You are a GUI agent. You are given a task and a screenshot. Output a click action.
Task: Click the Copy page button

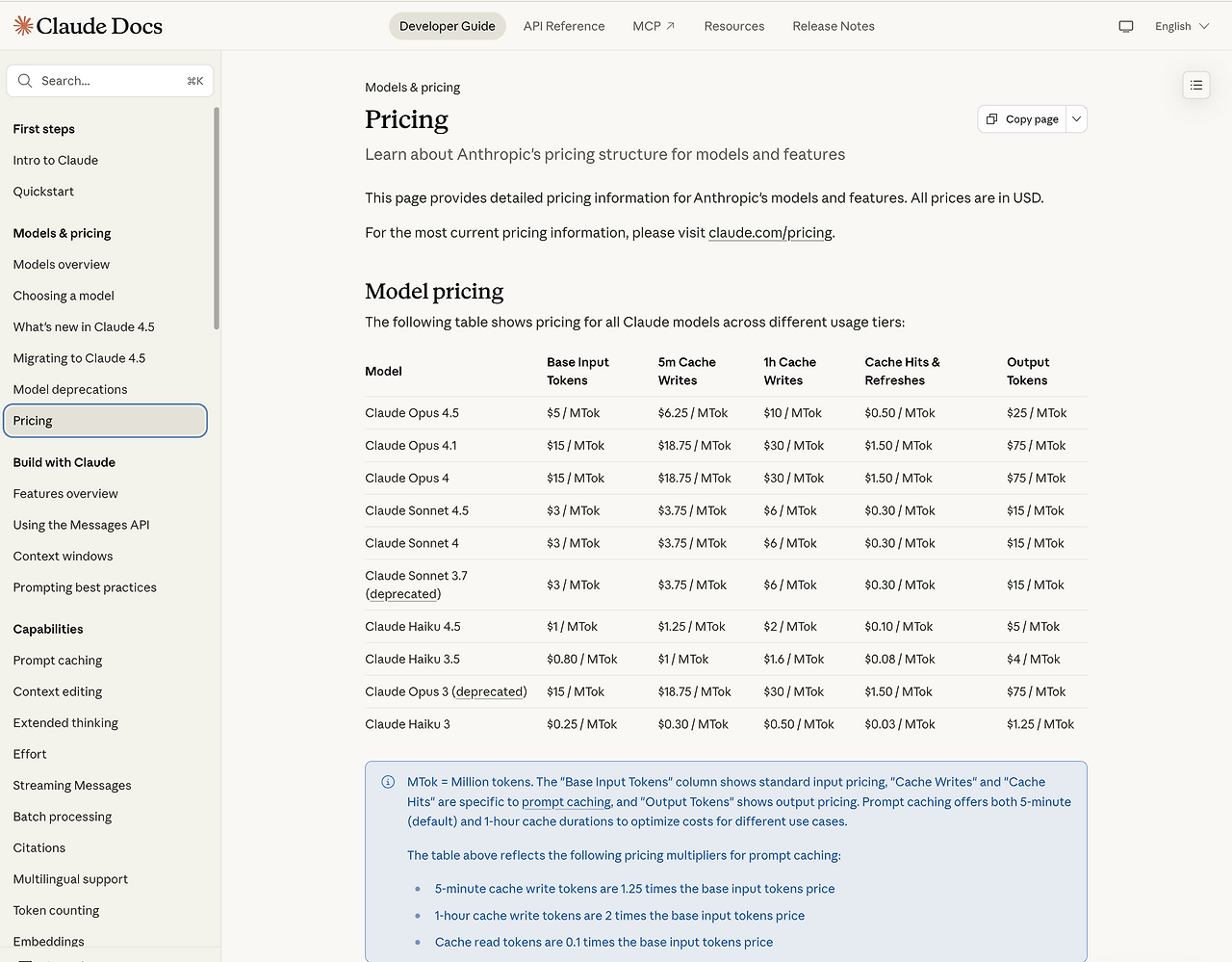[1022, 119]
